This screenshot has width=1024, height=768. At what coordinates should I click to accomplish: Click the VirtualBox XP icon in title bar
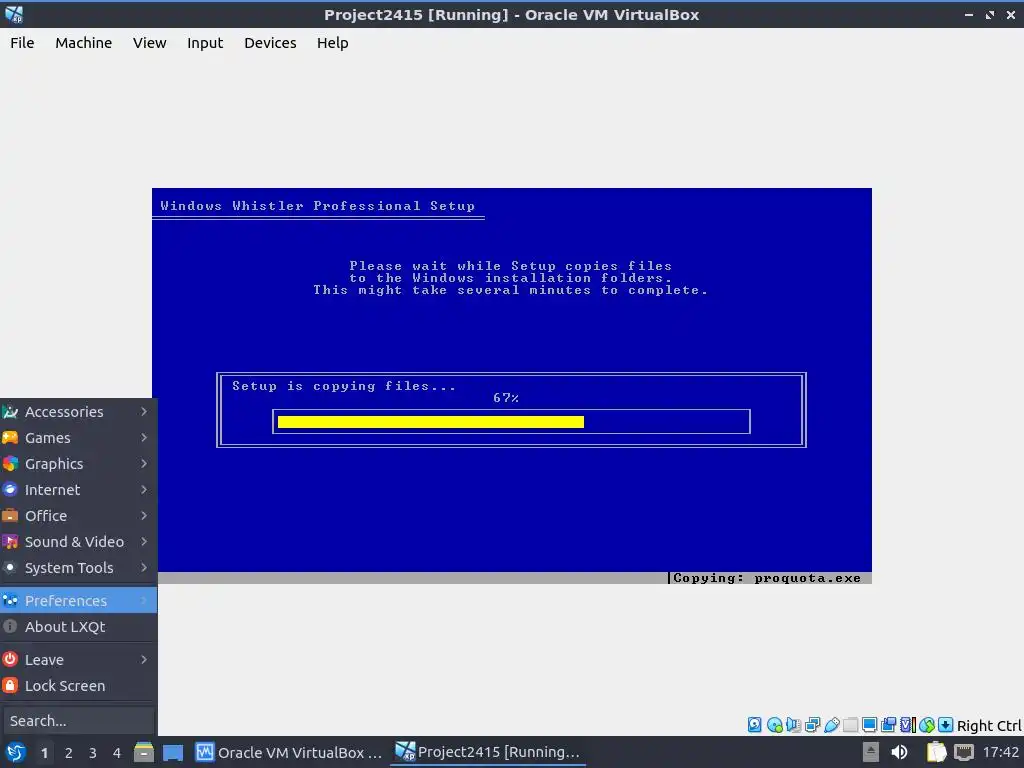pos(14,14)
